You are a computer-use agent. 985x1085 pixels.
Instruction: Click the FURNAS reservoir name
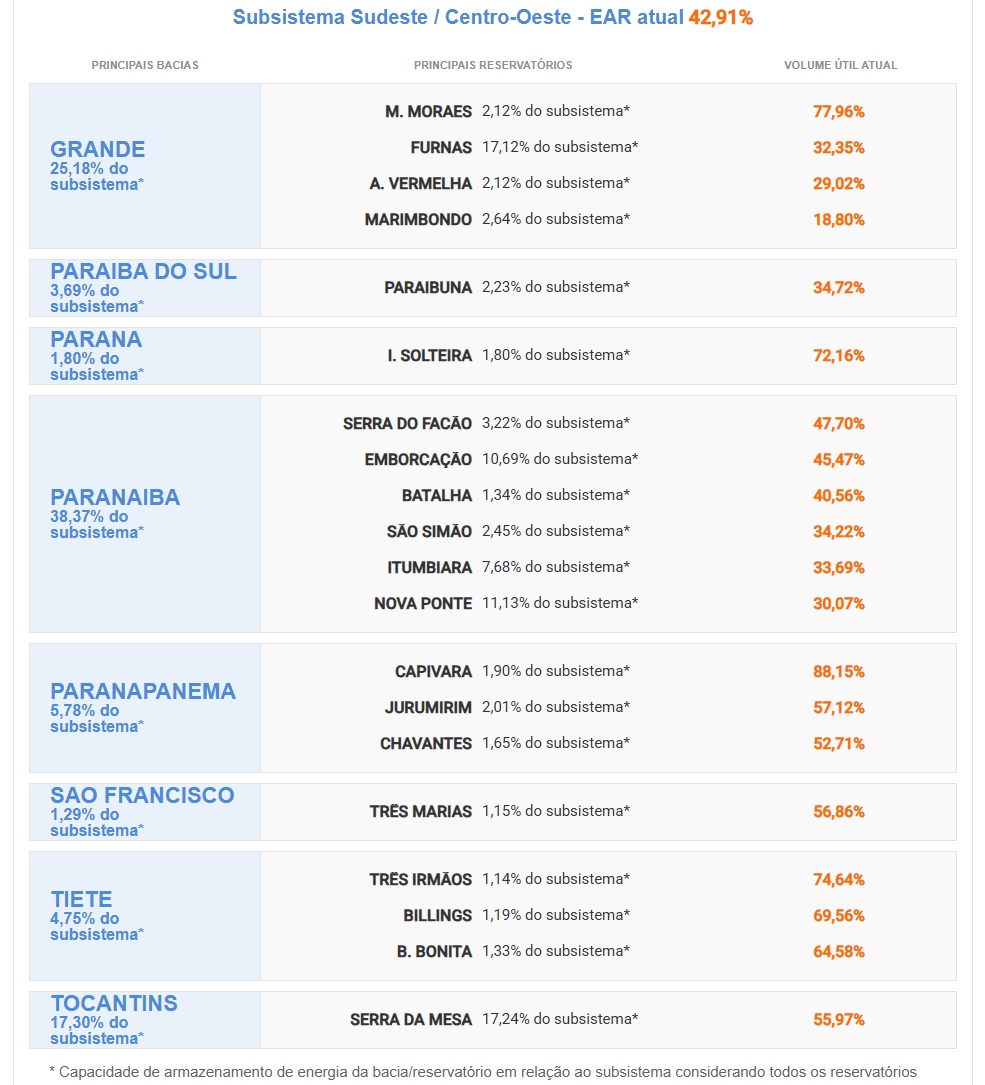pos(441,148)
